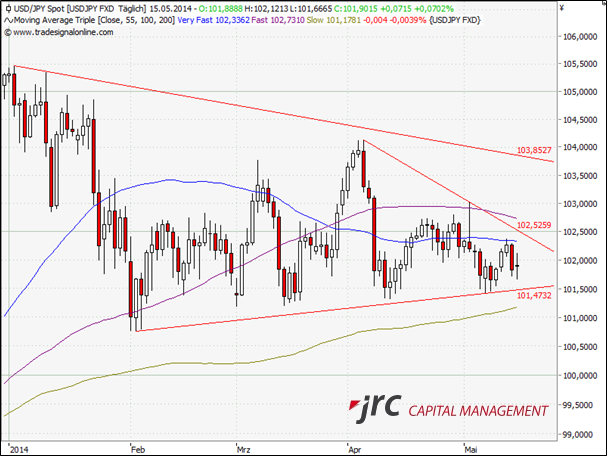607x456 pixels.
Task: Click the candlestick icon beside USD/JPY Spot
Action: (x=8, y=8)
